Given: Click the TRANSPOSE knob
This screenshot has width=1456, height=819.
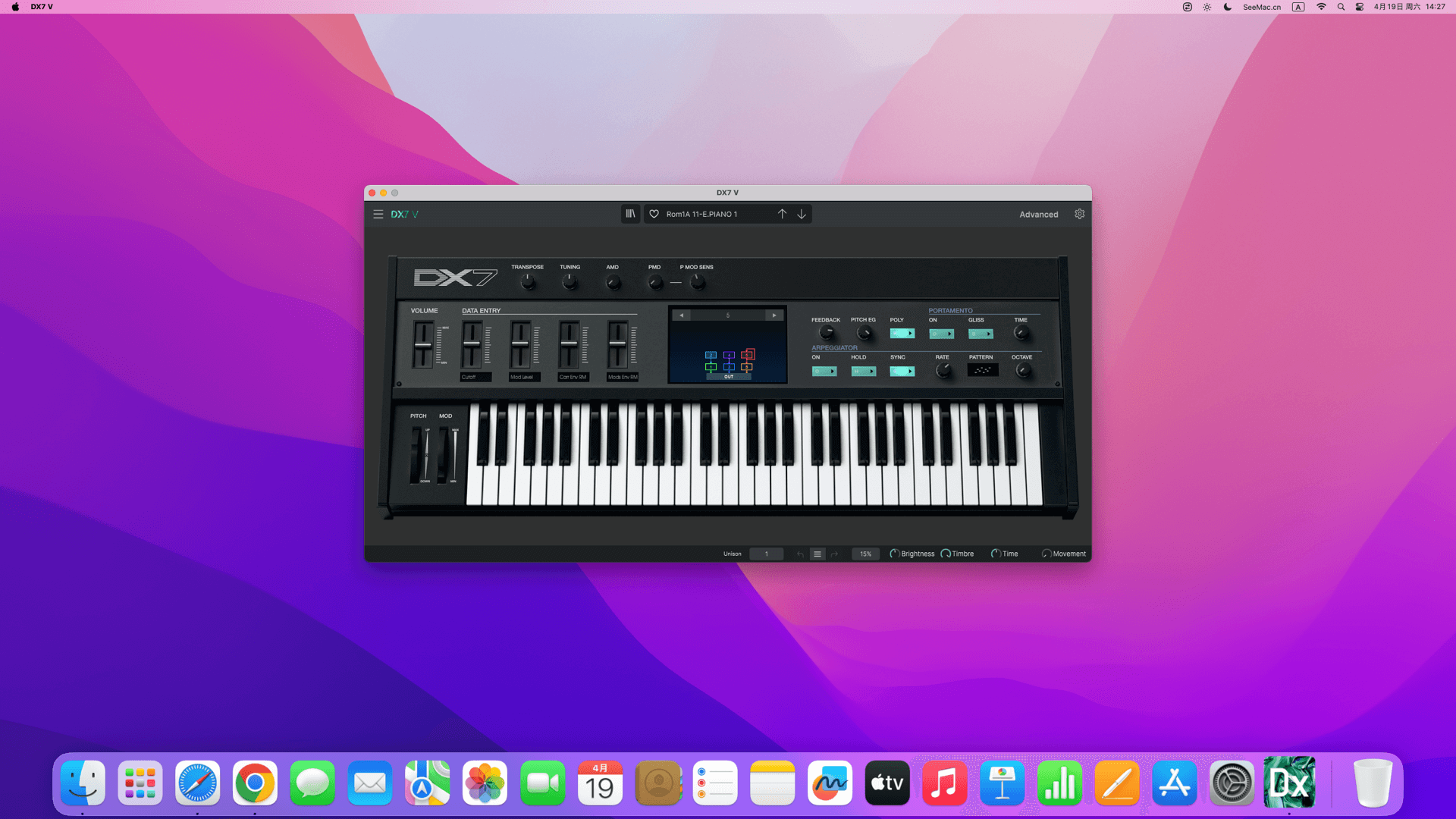Looking at the screenshot, I should tap(528, 282).
